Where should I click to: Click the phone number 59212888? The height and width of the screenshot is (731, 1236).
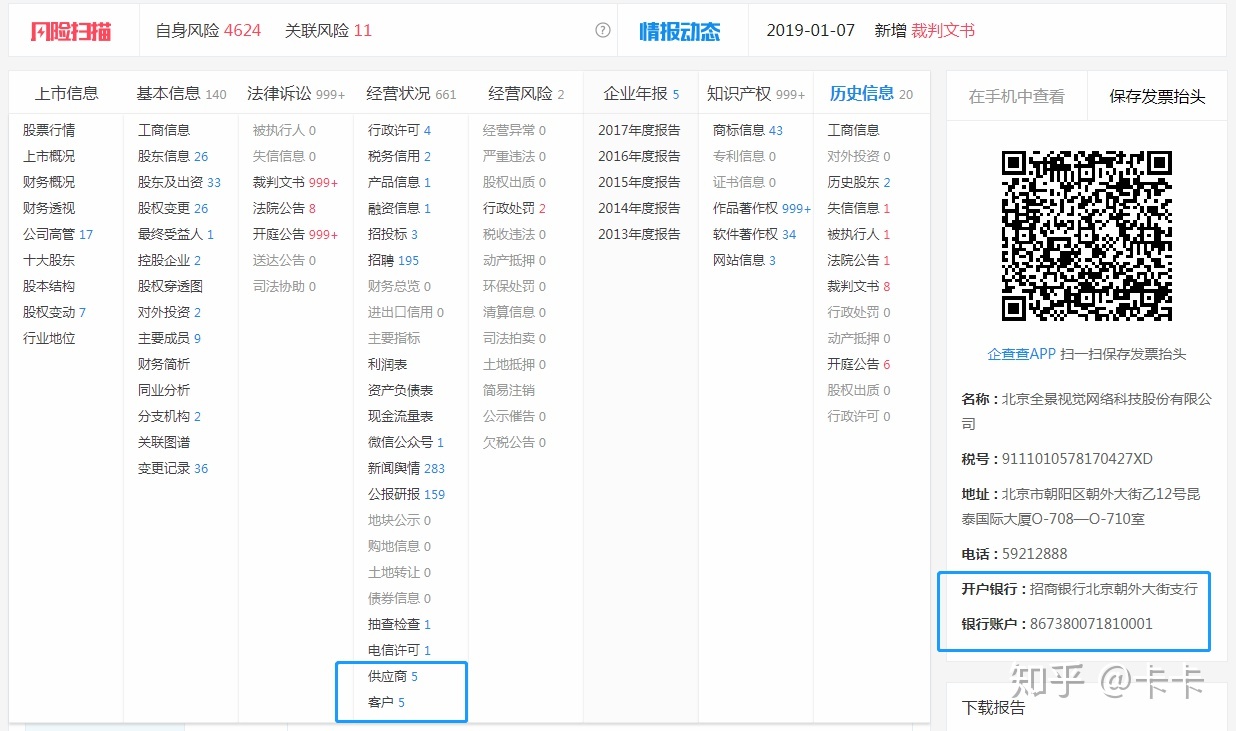tap(1035, 554)
